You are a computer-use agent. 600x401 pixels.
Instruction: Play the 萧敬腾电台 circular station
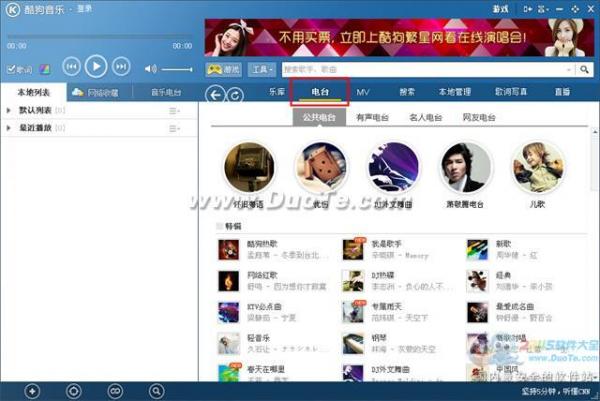point(465,167)
